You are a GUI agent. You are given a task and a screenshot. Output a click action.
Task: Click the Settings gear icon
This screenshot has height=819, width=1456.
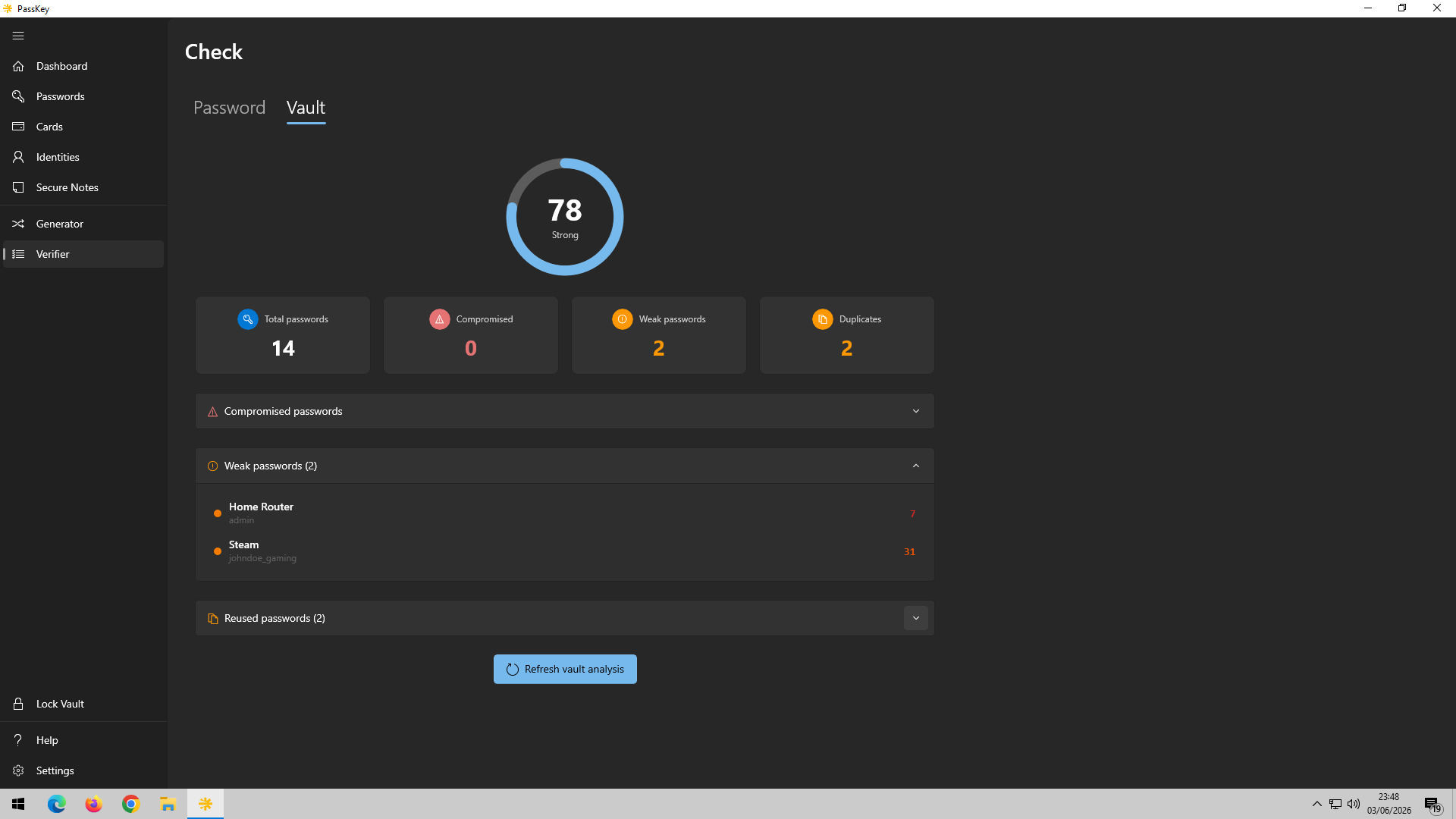coord(18,770)
